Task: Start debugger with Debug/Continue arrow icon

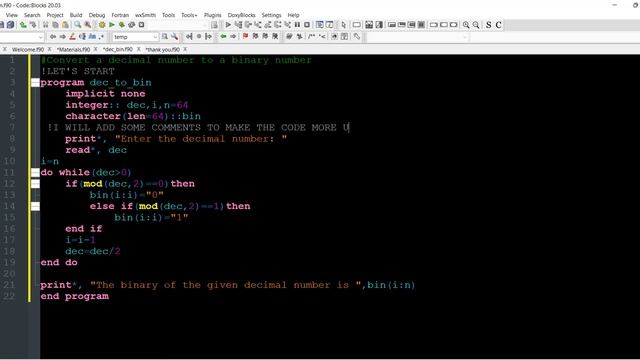Action: click(228, 25)
